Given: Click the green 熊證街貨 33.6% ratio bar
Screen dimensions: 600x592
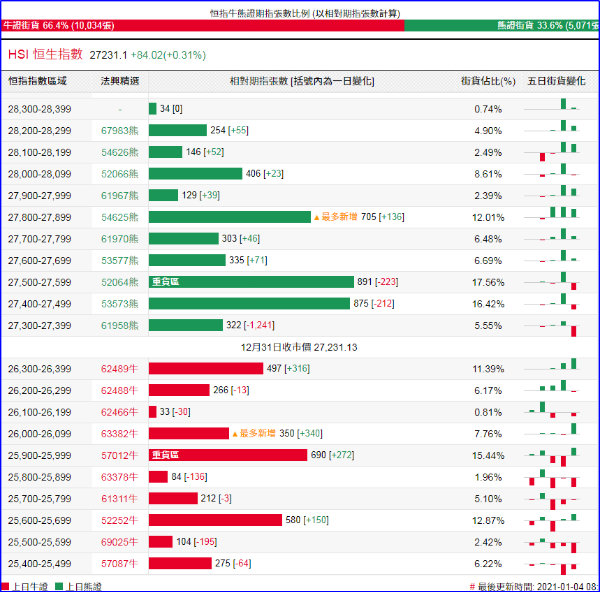Looking at the screenshot, I should point(502,26).
